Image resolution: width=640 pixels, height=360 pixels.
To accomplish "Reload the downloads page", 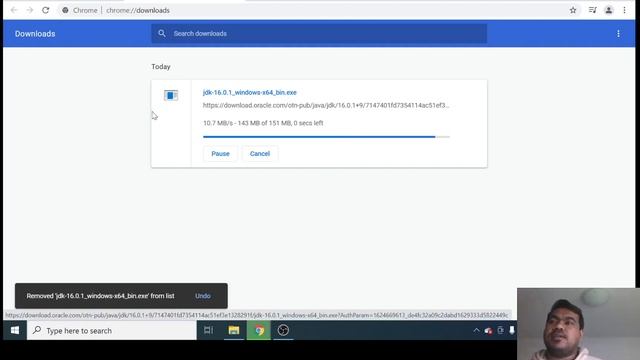I will (45, 10).
